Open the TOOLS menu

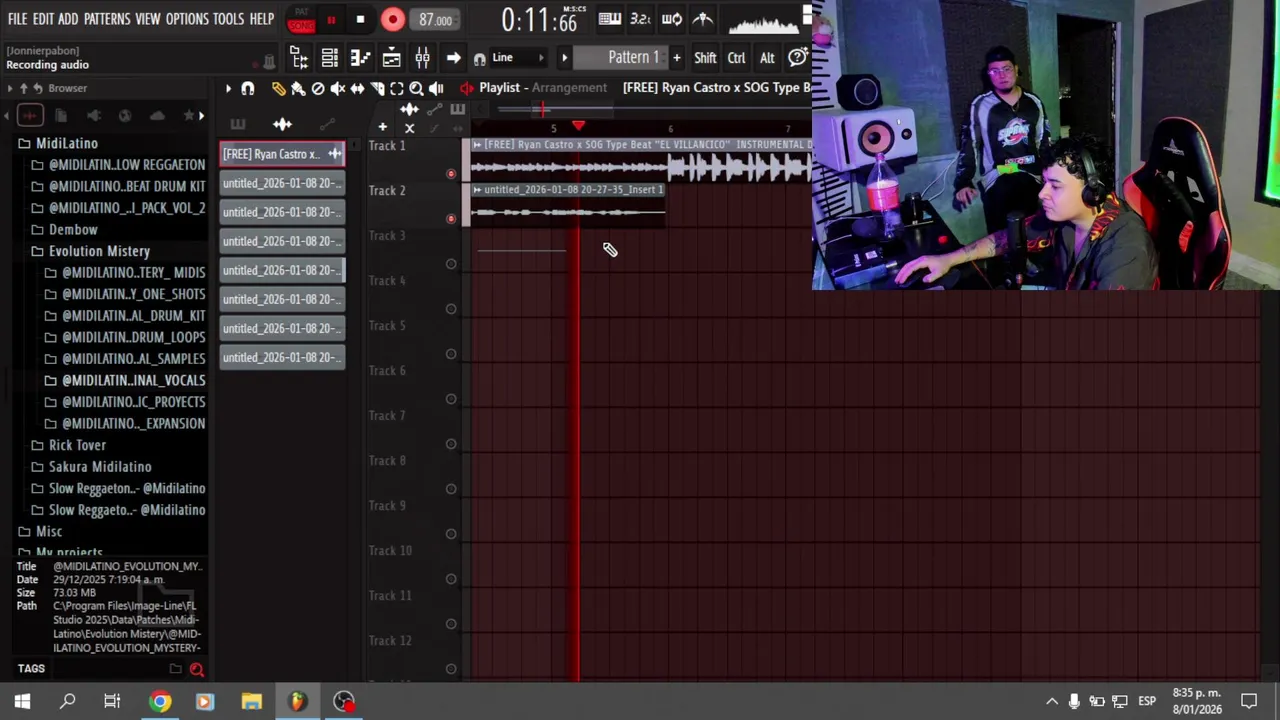coord(228,19)
